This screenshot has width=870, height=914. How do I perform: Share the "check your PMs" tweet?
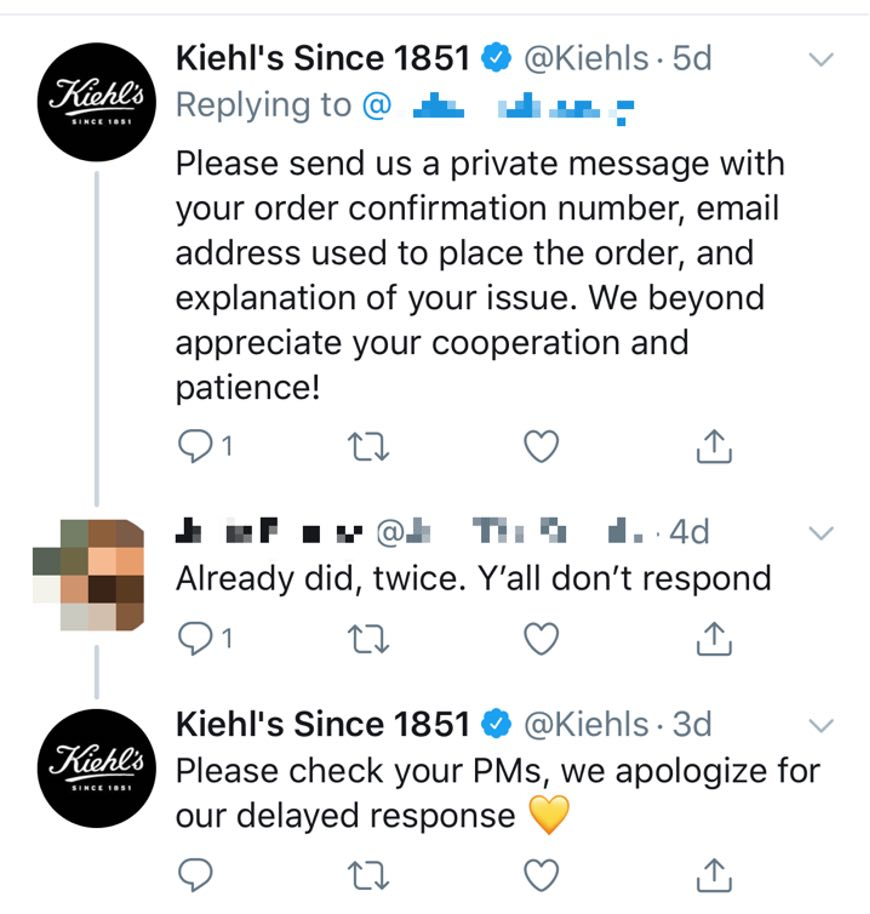[714, 875]
